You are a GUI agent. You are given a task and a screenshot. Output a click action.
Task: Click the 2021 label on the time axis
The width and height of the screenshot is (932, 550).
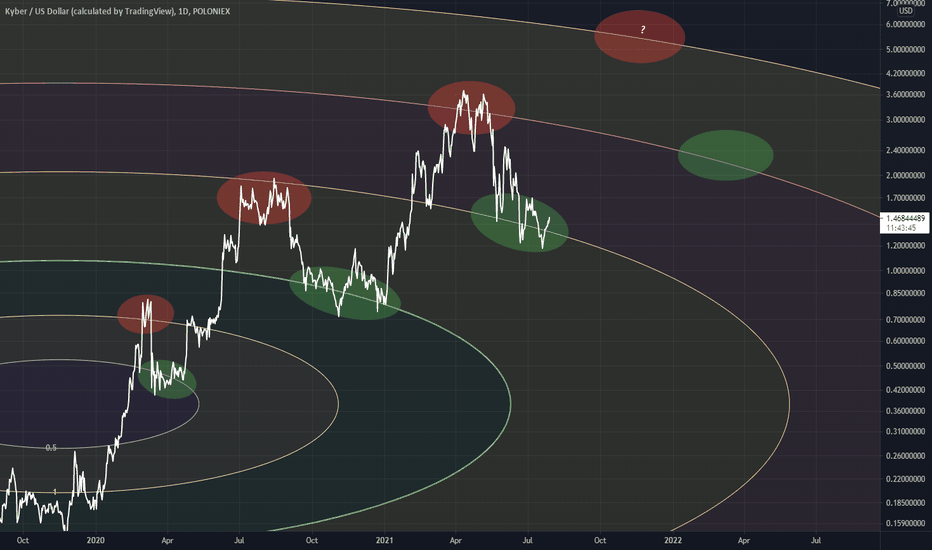(385, 540)
